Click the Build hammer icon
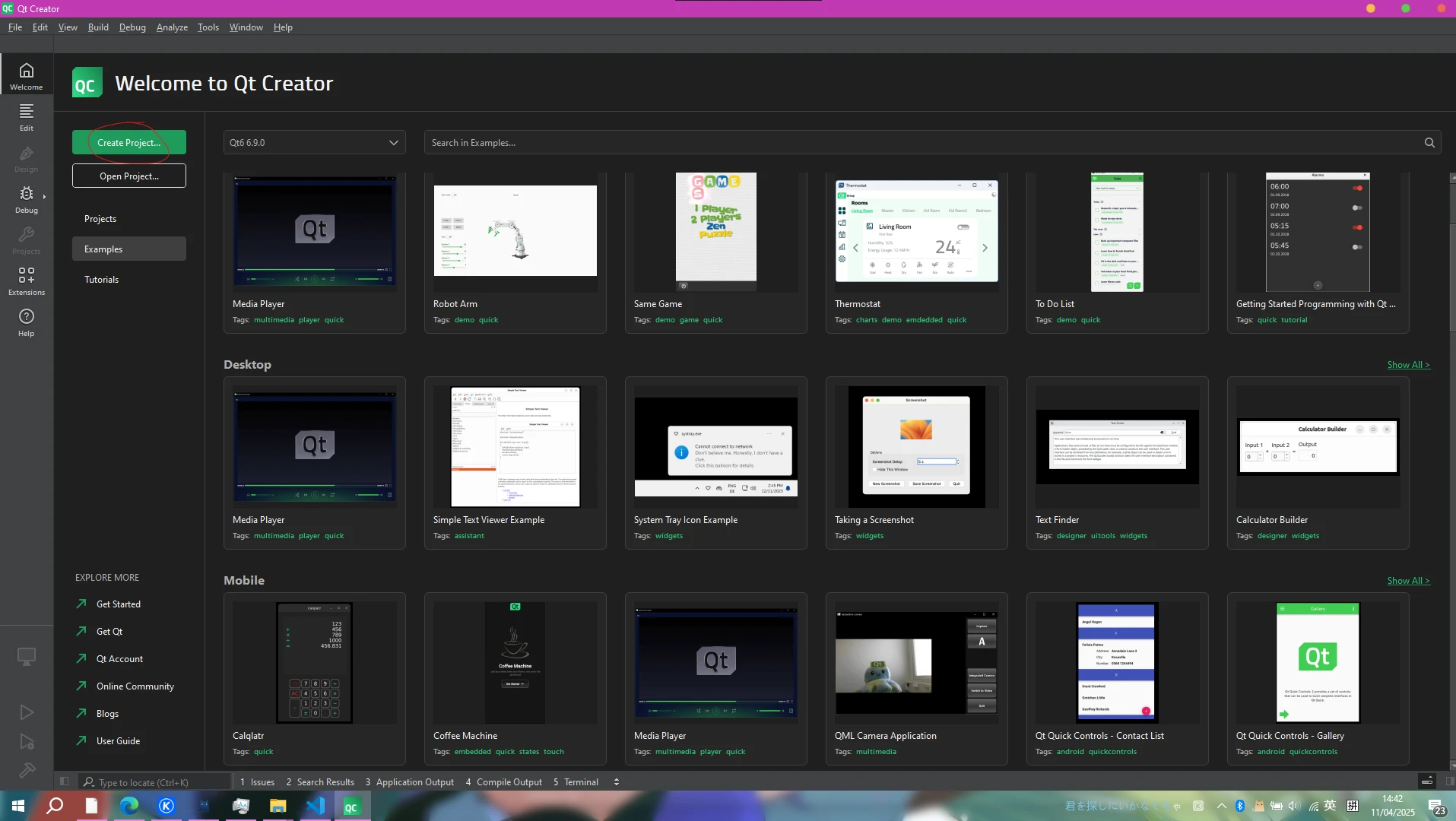The width and height of the screenshot is (1456, 821). [27, 770]
